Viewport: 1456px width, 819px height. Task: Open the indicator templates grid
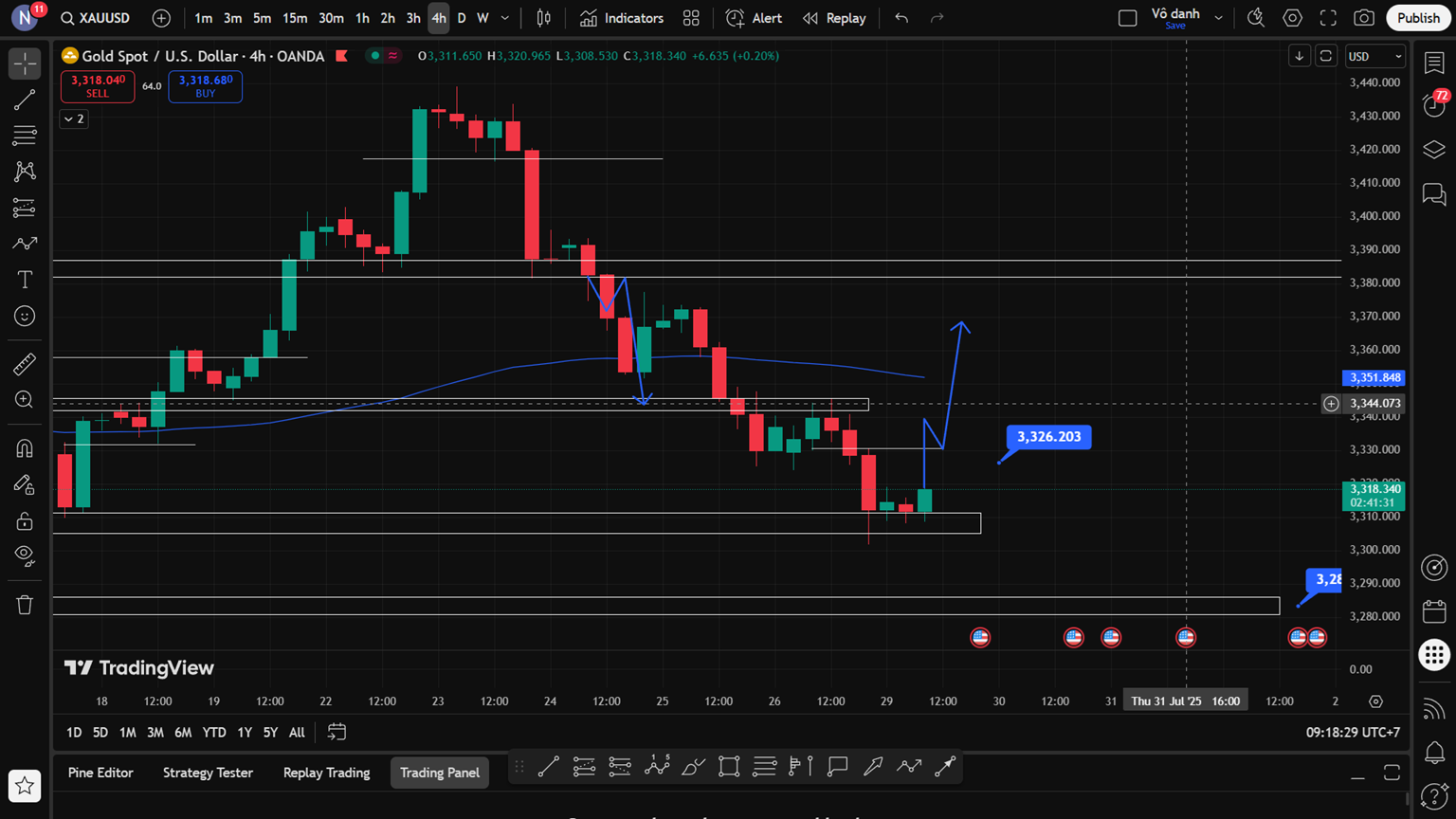pos(691,18)
